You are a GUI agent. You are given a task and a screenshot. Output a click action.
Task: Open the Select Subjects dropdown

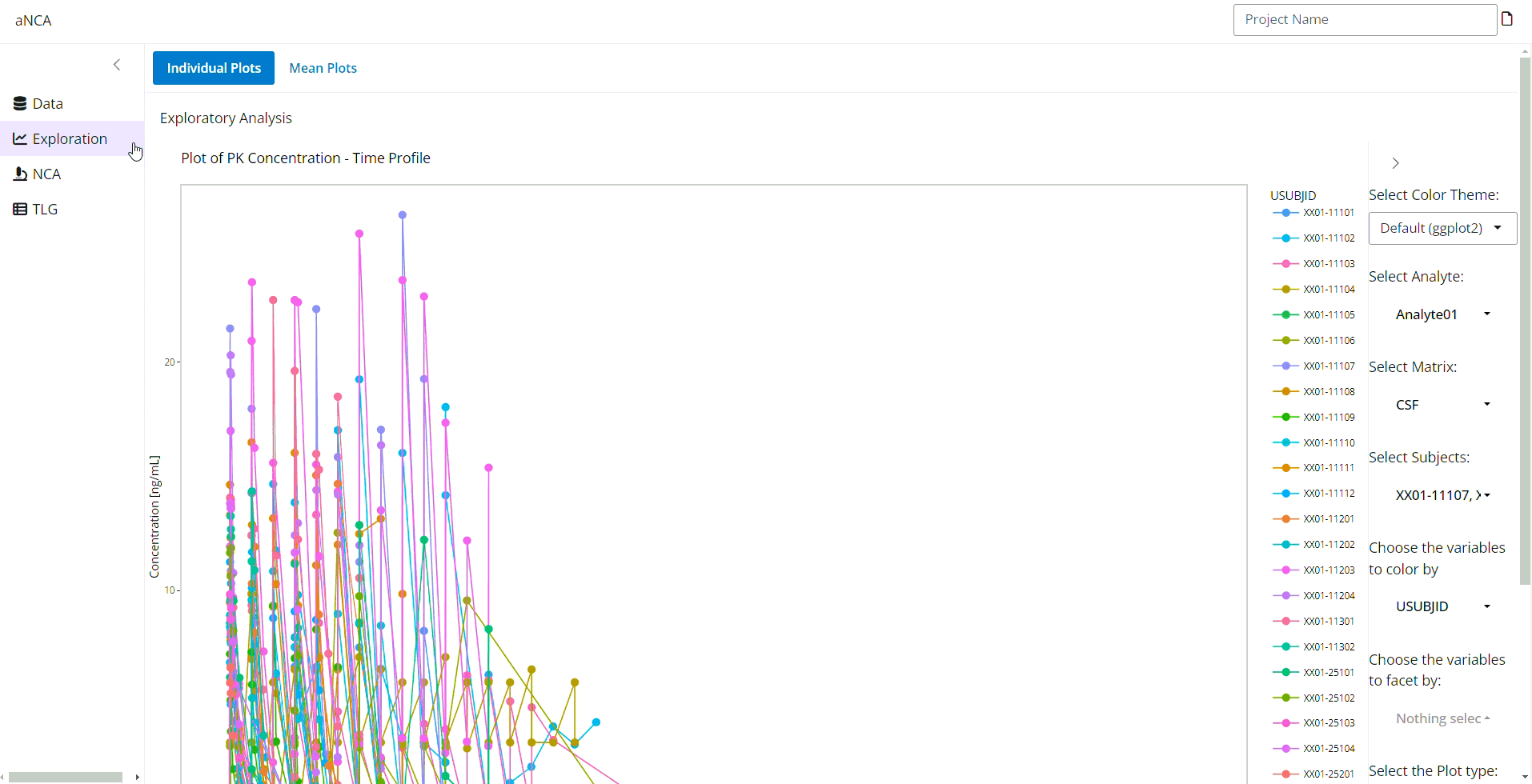(x=1442, y=495)
